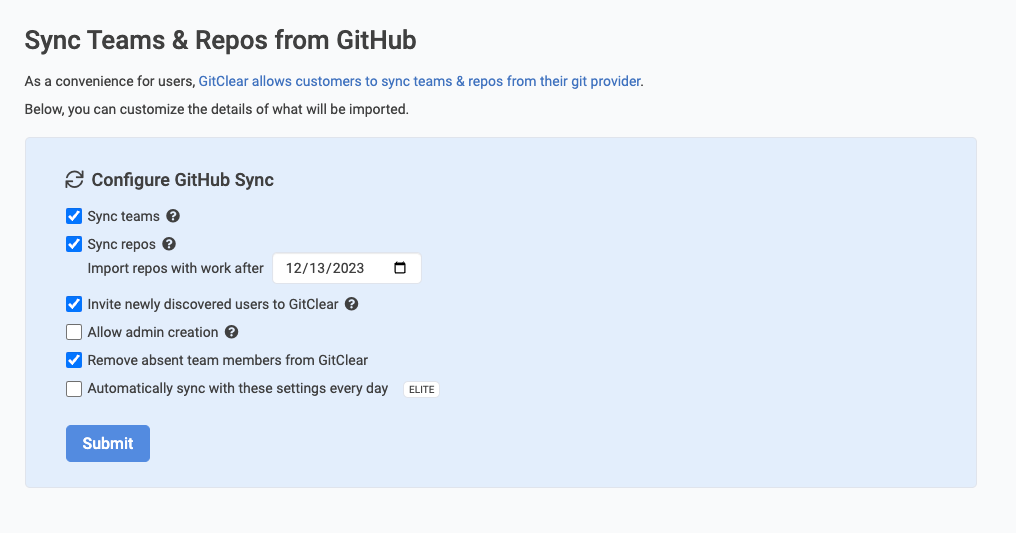The width and height of the screenshot is (1016, 533).
Task: Show help tooltip for Allow admin creation
Action: point(231,332)
